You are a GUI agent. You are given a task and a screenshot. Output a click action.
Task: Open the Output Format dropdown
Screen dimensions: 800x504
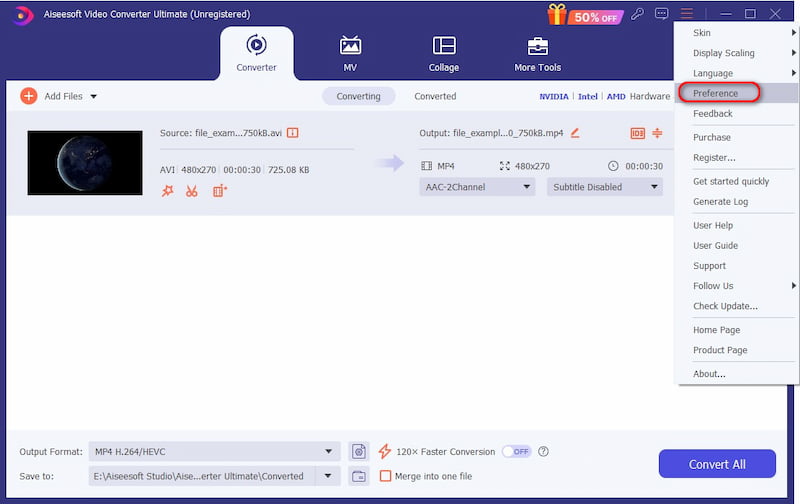pos(214,451)
